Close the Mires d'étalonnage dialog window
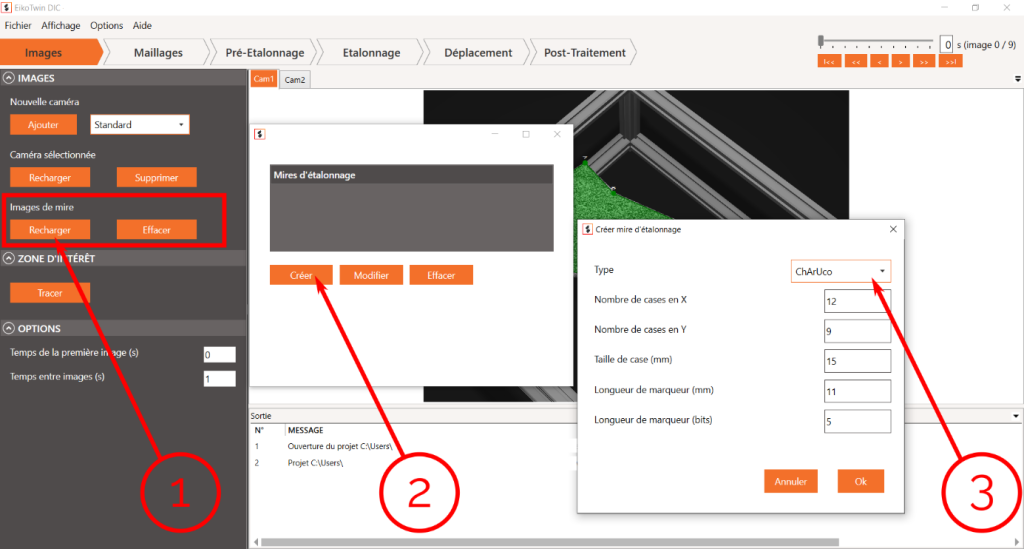 click(x=557, y=134)
